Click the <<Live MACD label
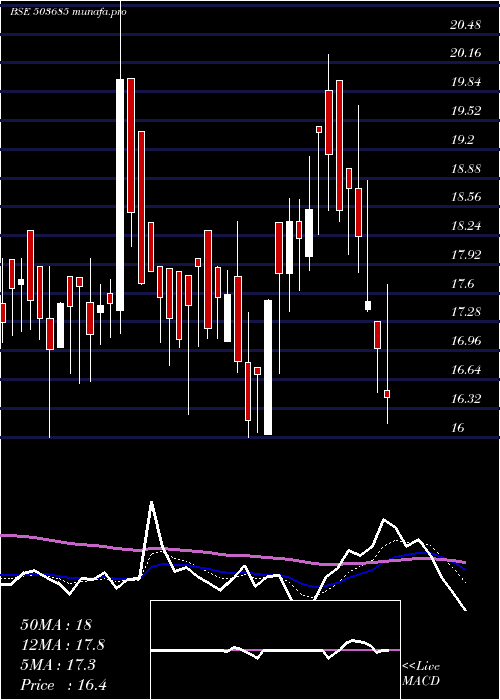The height and width of the screenshot is (700, 500). (421, 673)
